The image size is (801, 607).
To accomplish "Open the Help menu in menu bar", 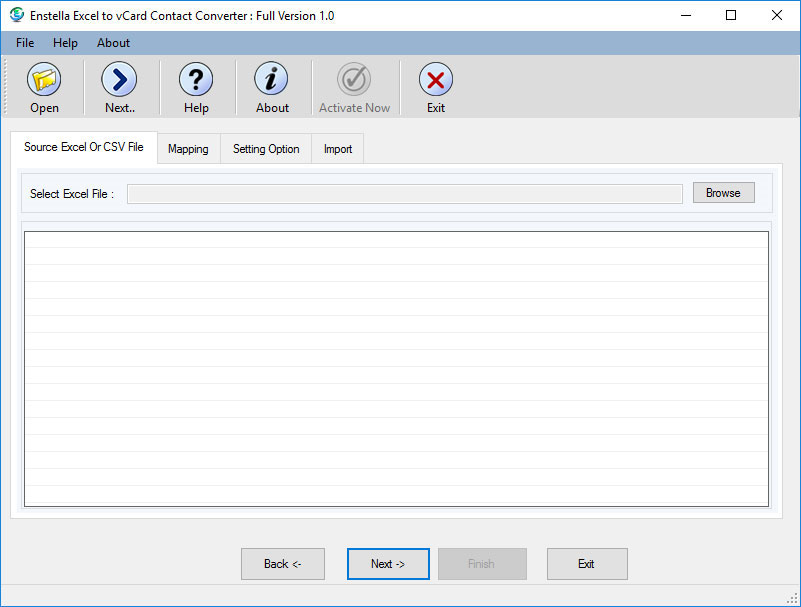I will pyautogui.click(x=65, y=43).
